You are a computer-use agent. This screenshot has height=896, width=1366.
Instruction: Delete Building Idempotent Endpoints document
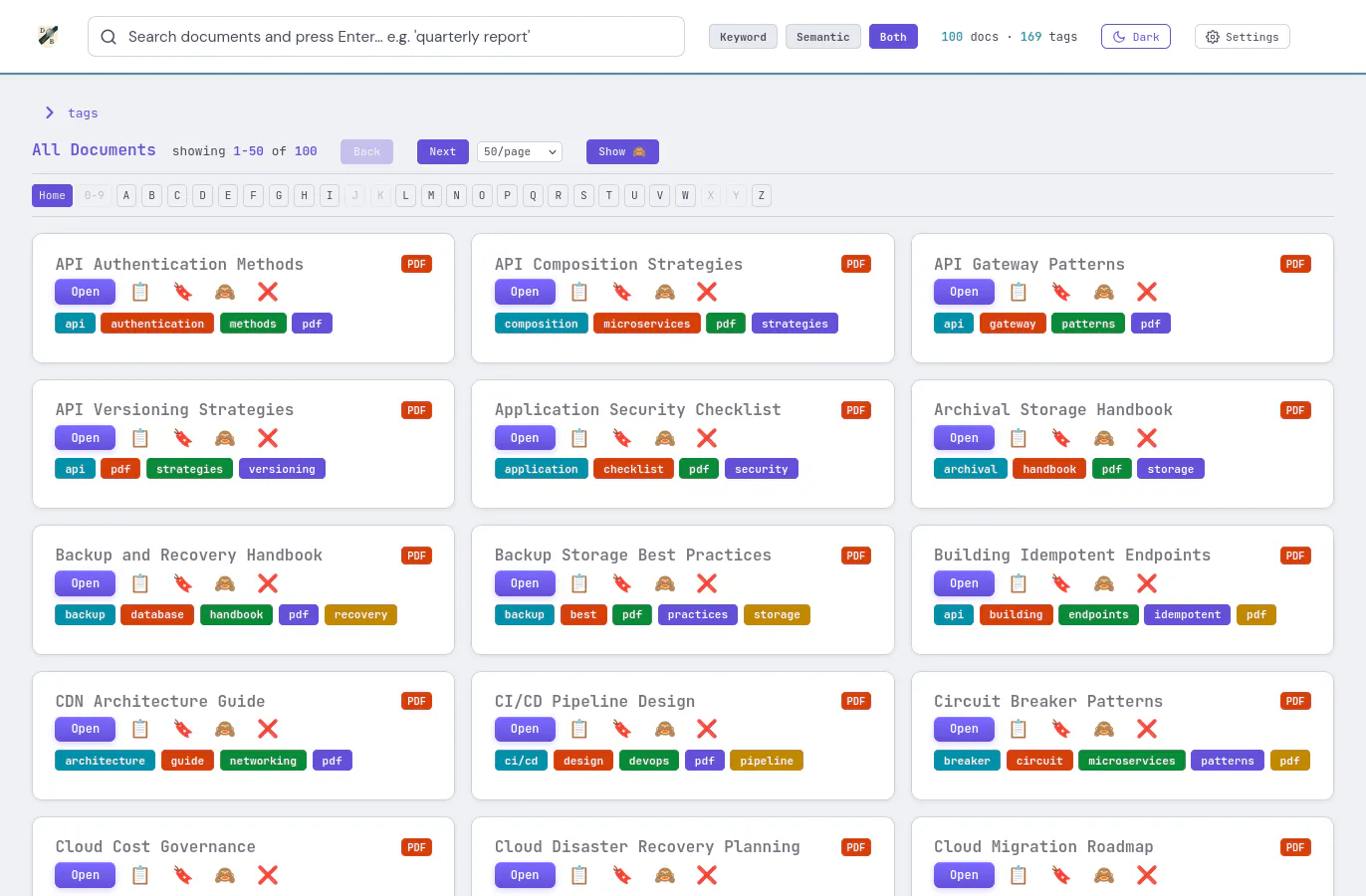tap(1147, 583)
